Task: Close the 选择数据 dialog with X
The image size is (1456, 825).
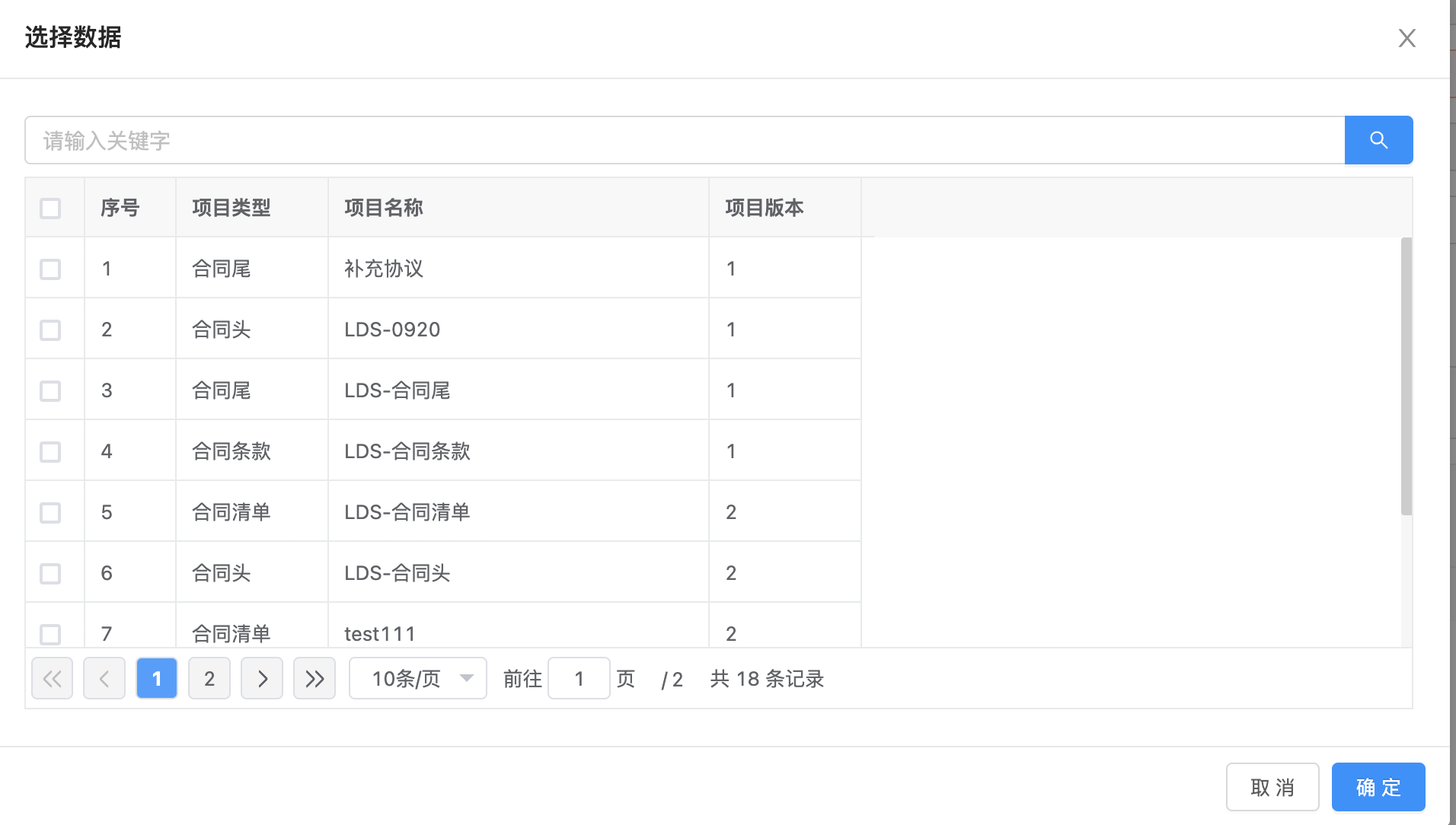Action: [1407, 38]
